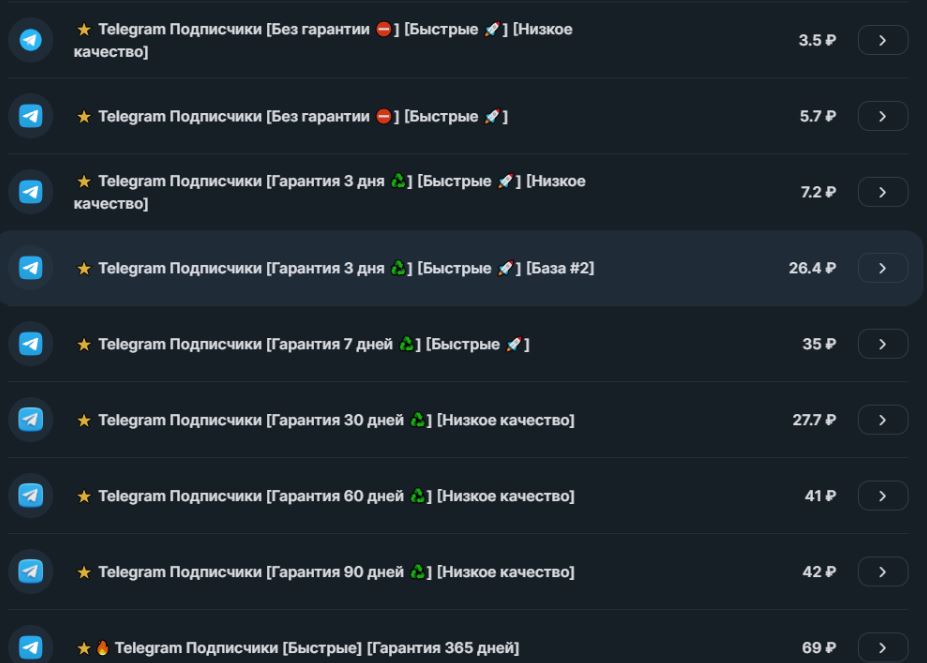Click the fire emoji on the 365 дней service
927x663 pixels.
pyautogui.click(x=102, y=648)
